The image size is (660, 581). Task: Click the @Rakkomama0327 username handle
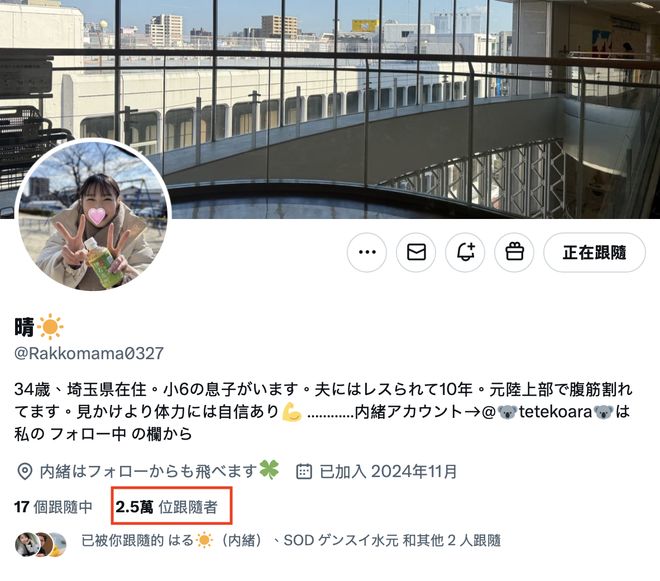(x=89, y=353)
